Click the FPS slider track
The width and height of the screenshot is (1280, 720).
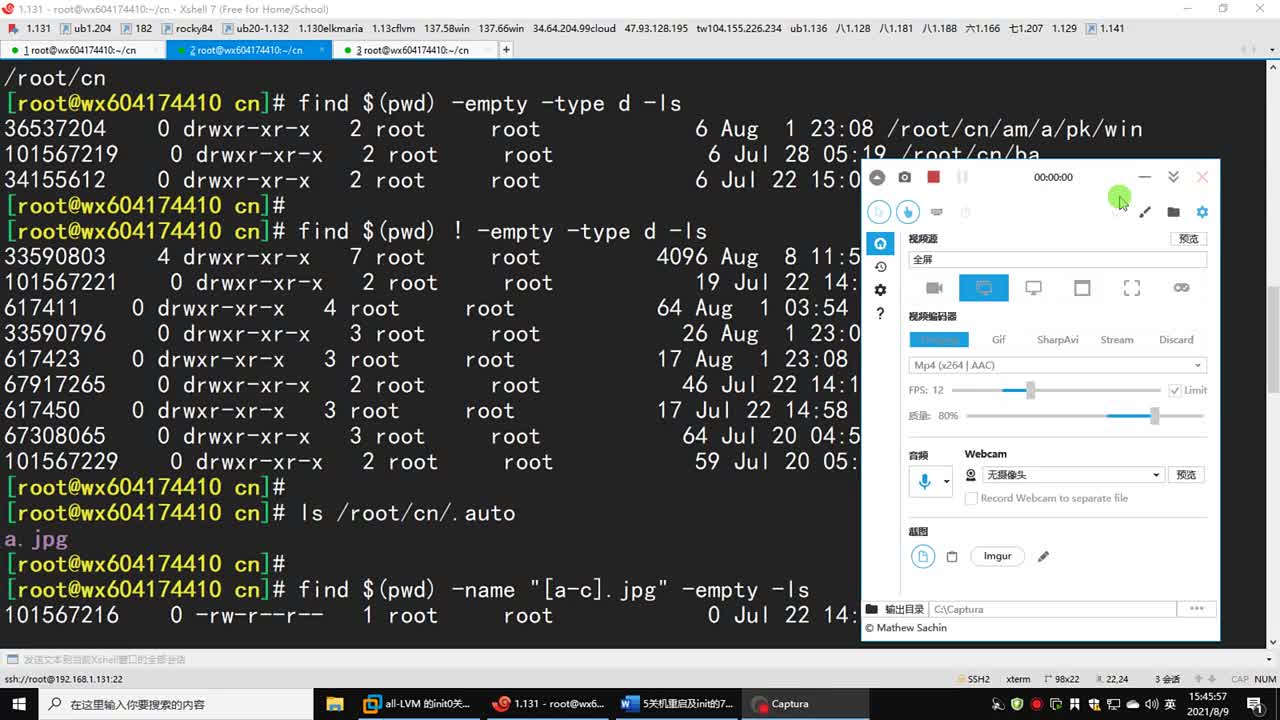(1056, 390)
